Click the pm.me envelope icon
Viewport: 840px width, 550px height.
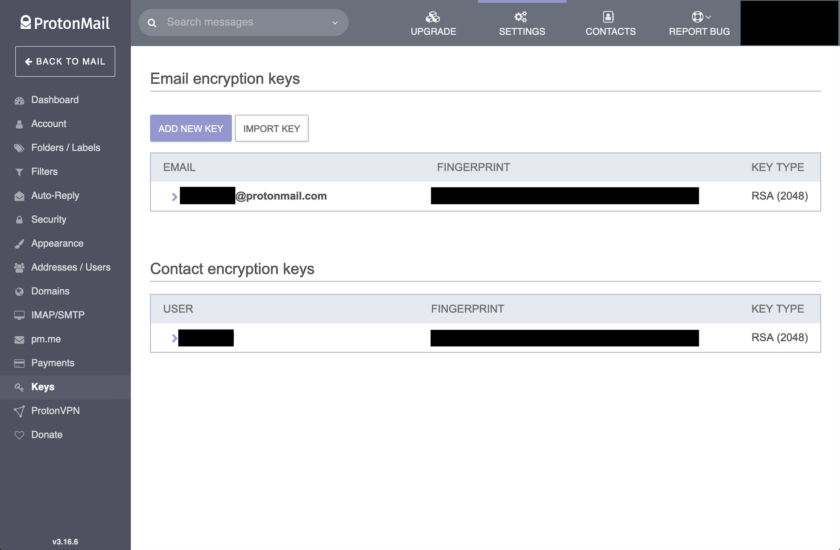tap(19, 340)
